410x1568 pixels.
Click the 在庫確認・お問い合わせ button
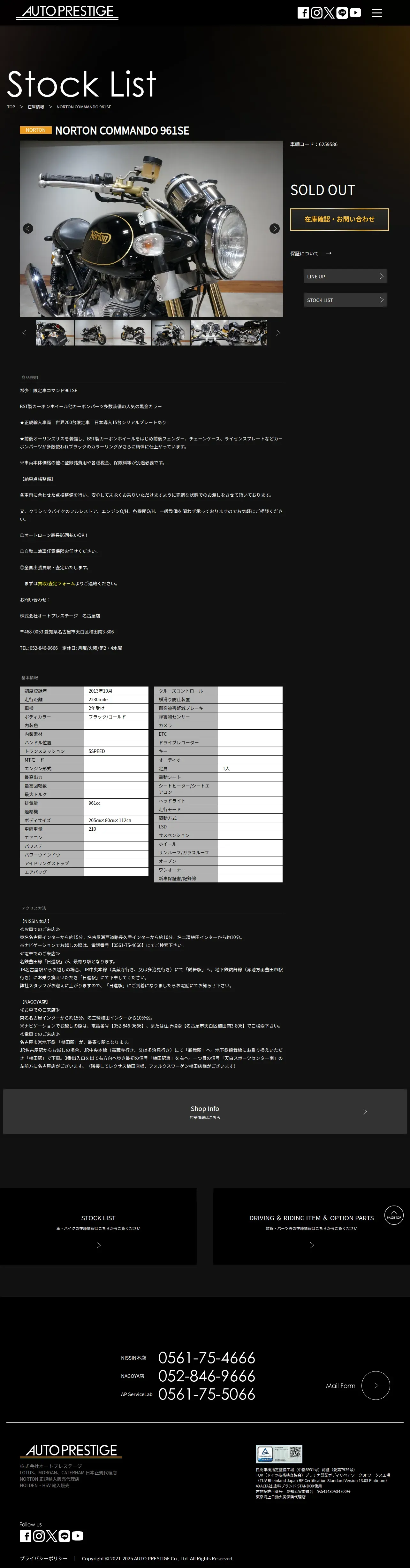pos(339,219)
